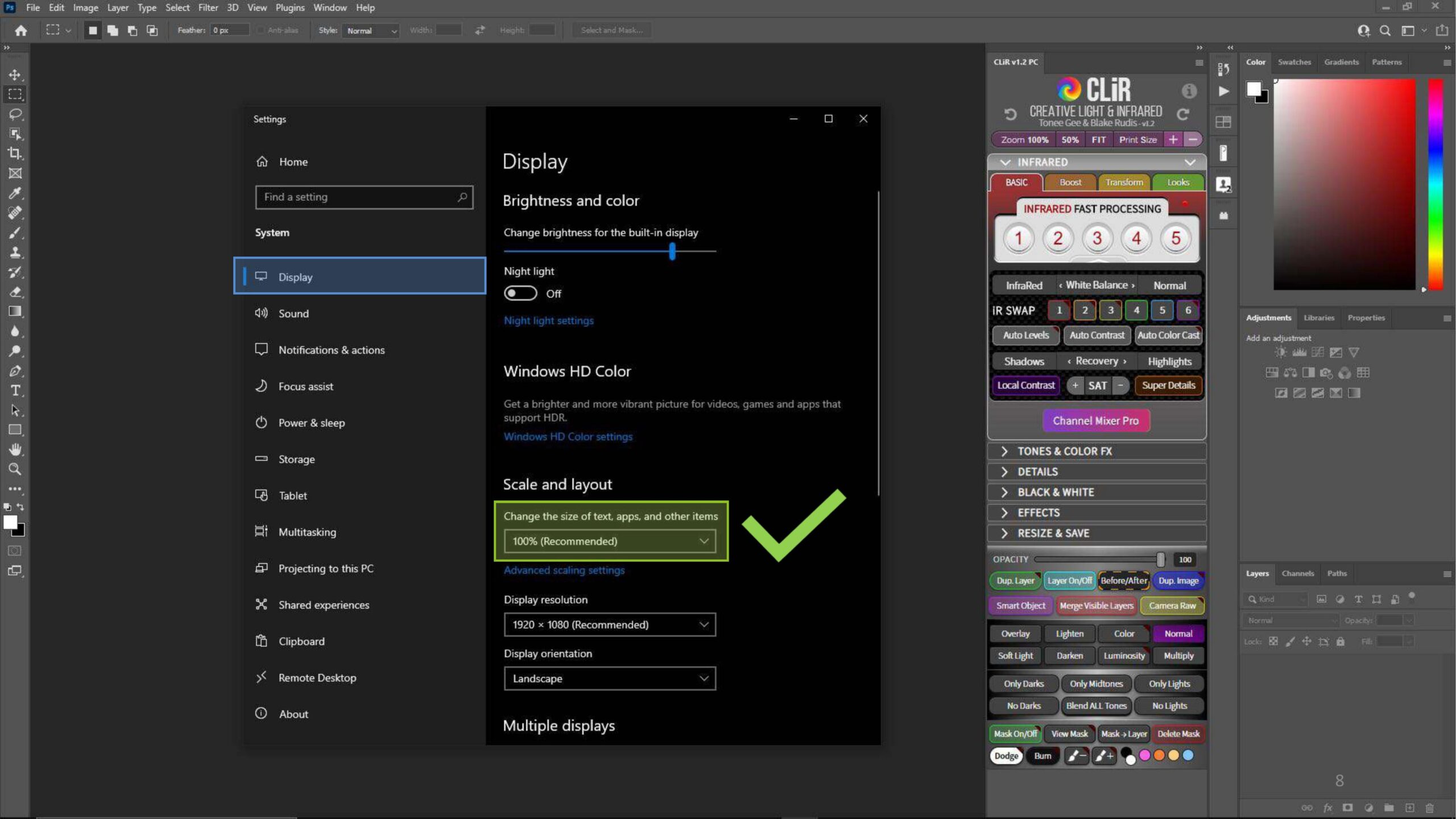1456x819 pixels.
Task: Select the Lasso tool
Action: (x=15, y=114)
